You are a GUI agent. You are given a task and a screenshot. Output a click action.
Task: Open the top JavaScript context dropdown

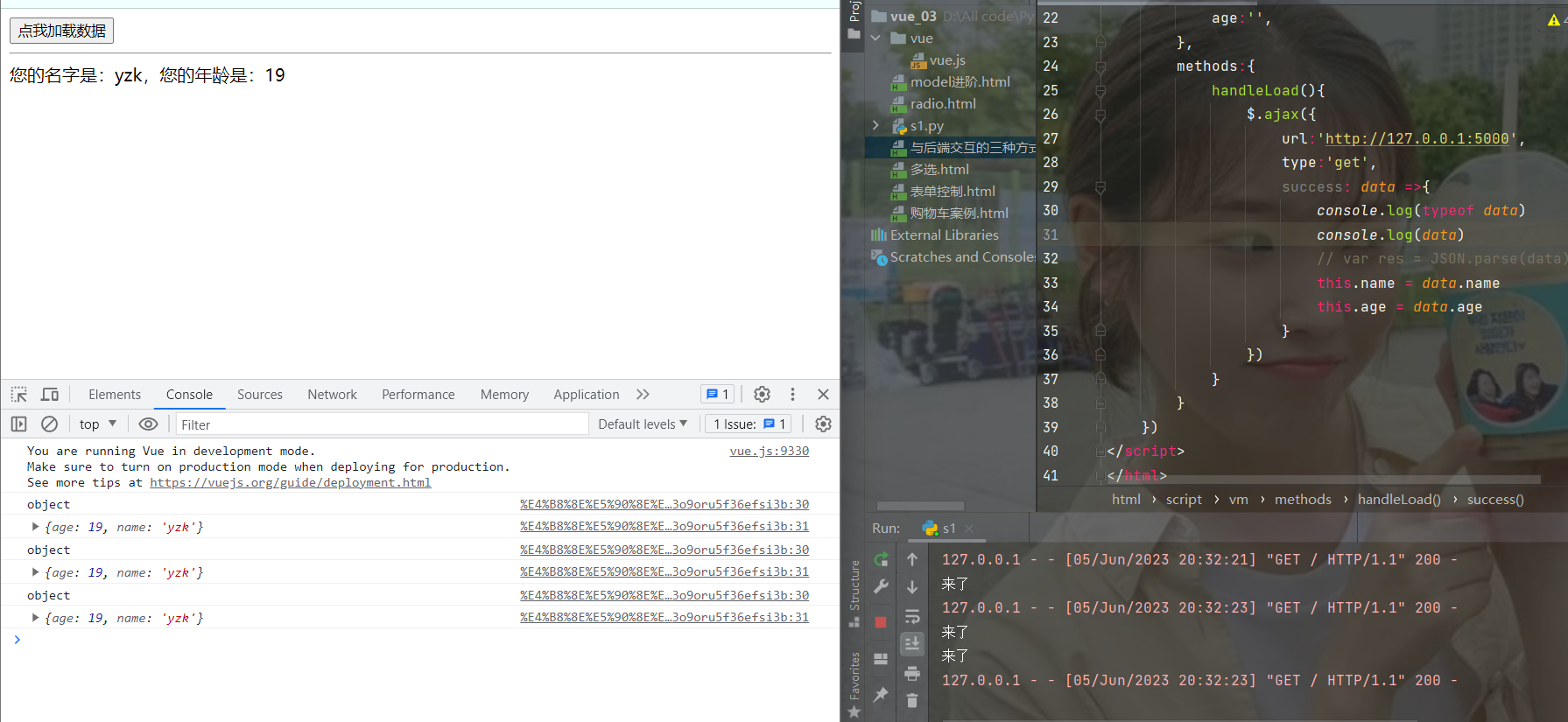(x=97, y=424)
